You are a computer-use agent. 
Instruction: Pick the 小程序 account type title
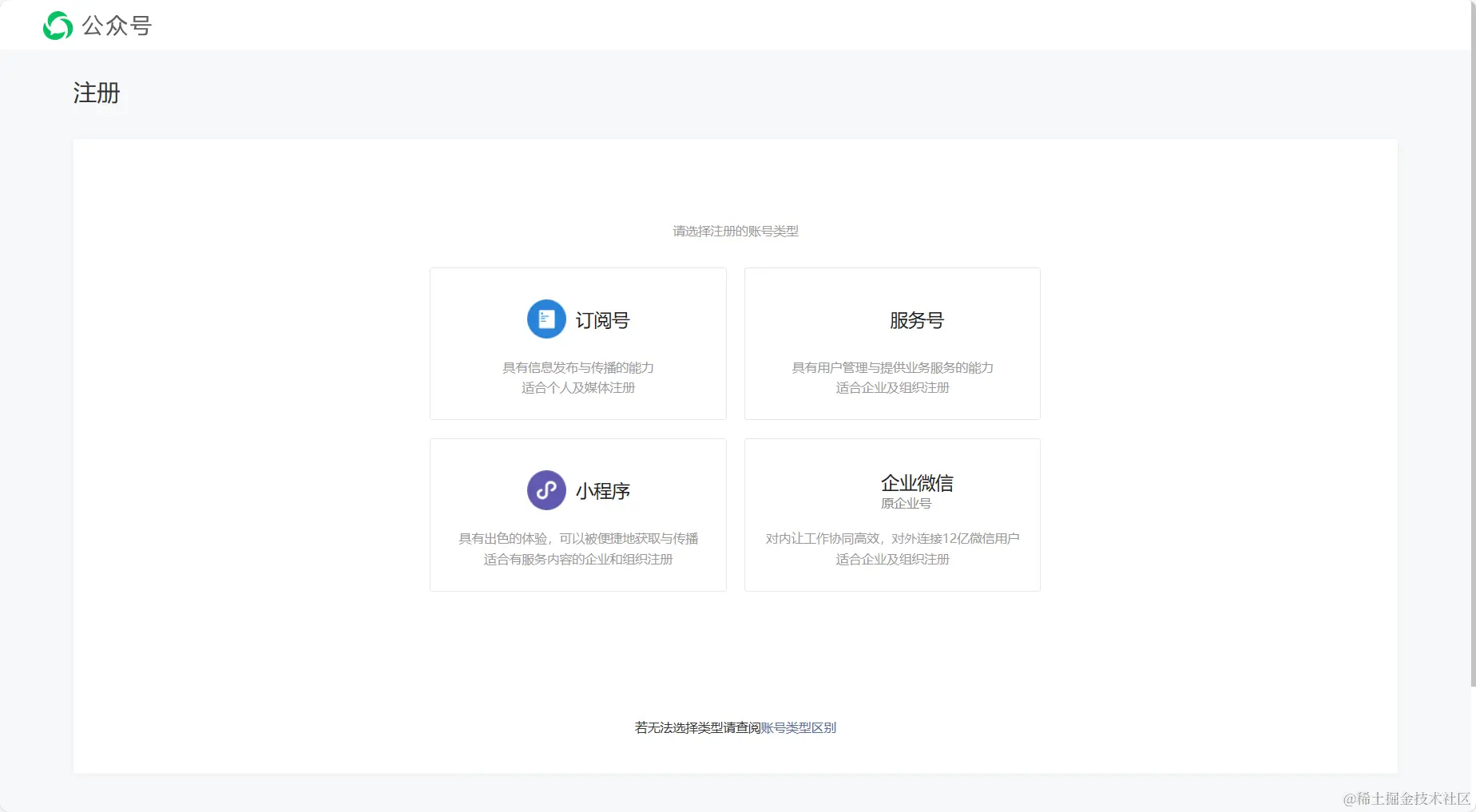(603, 491)
